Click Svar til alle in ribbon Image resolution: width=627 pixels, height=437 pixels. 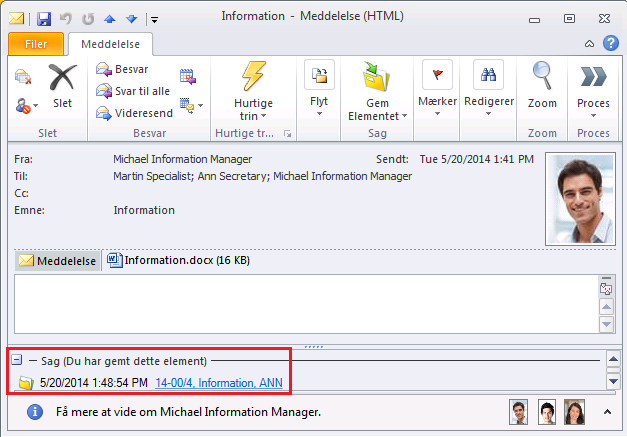[x=133, y=91]
